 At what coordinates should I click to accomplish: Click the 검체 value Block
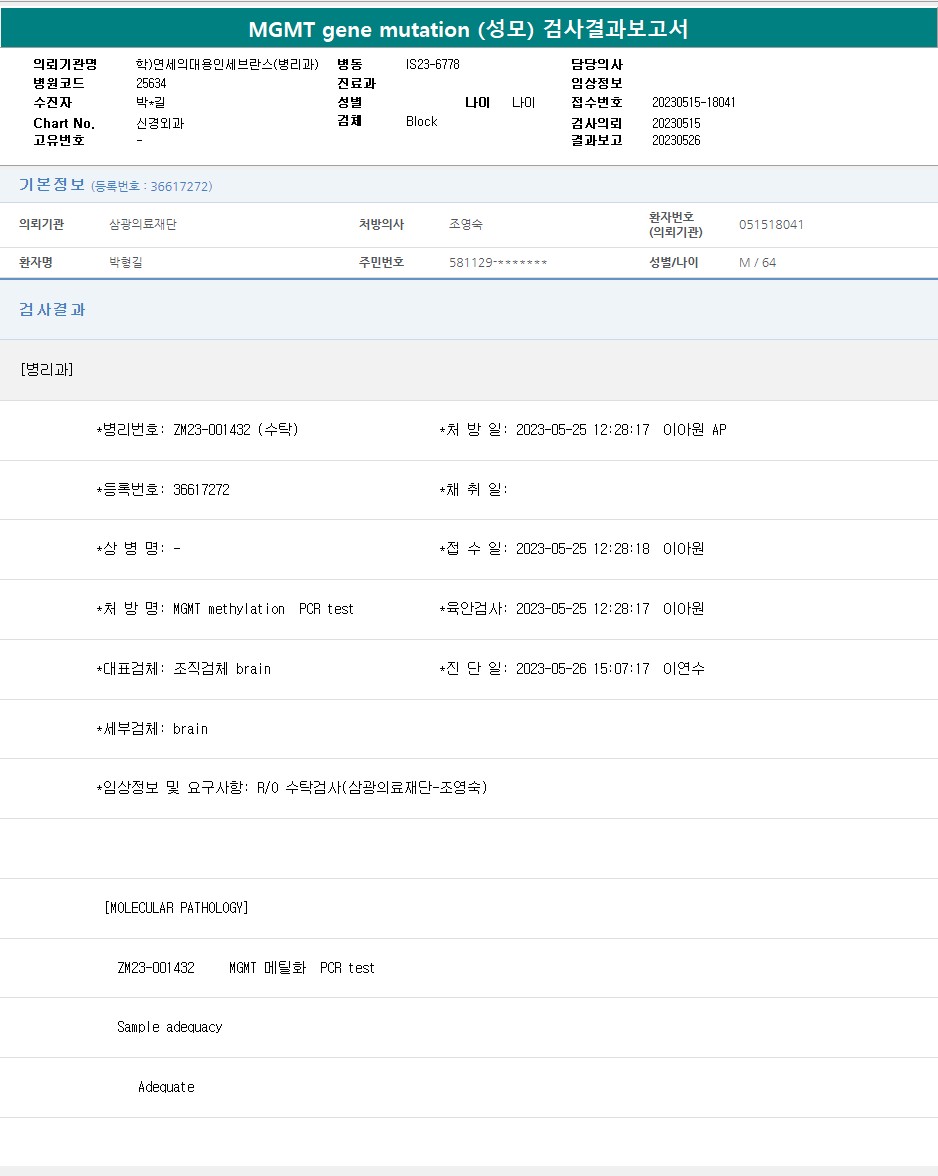[x=421, y=121]
